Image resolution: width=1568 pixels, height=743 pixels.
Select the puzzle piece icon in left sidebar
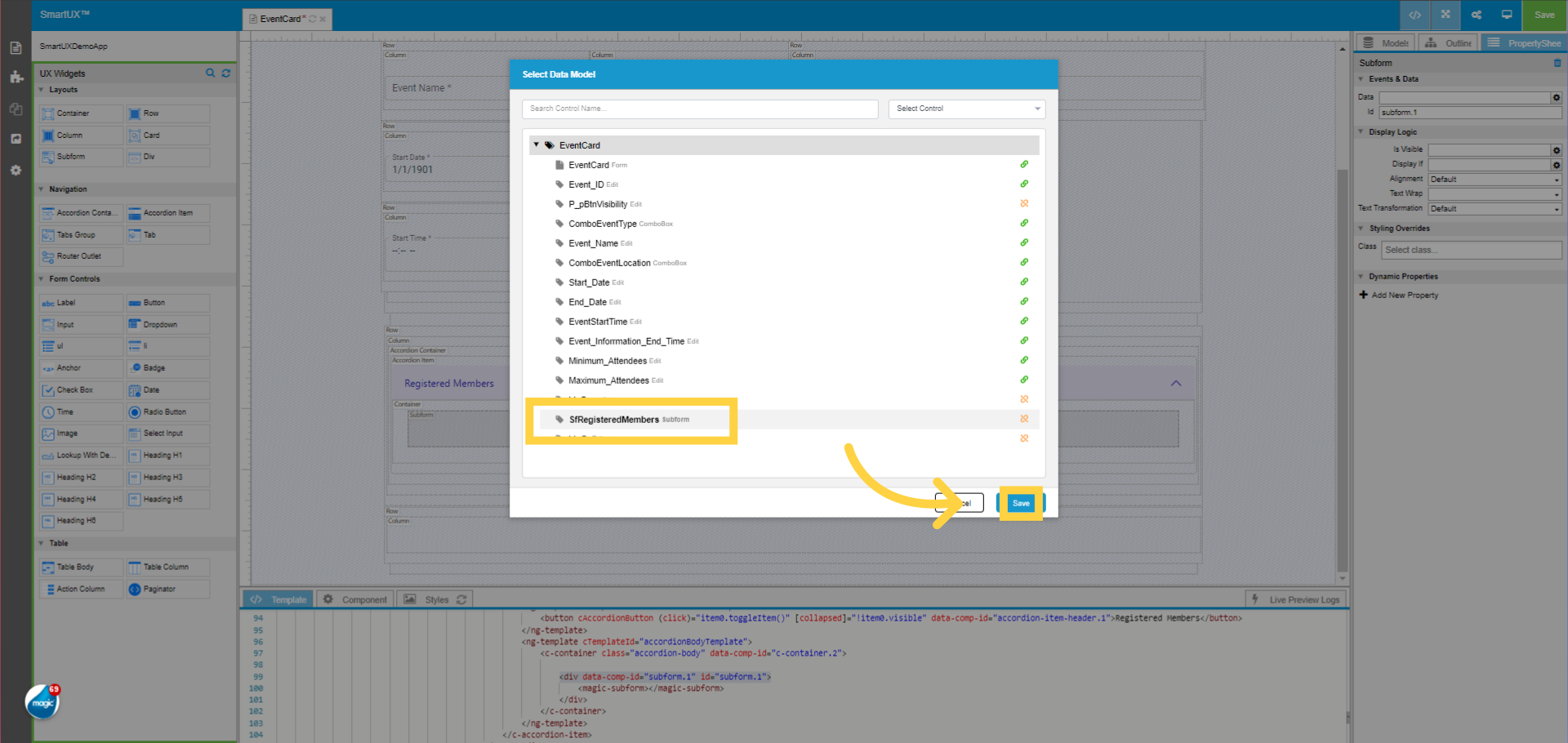pos(16,78)
